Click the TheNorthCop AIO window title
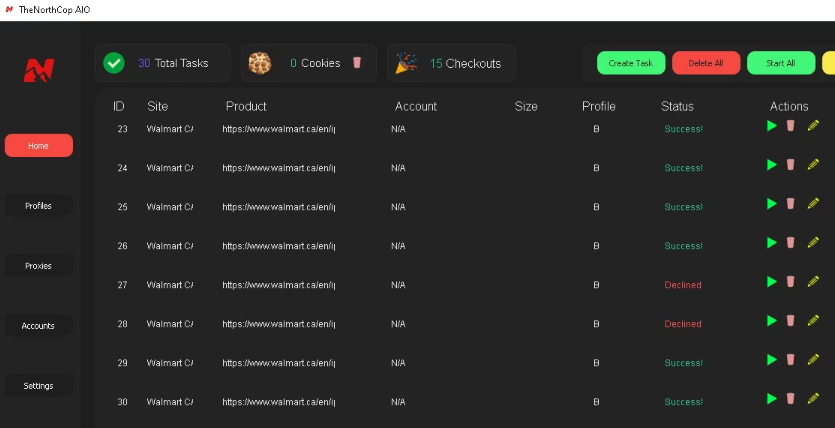The width and height of the screenshot is (835, 428). click(x=54, y=10)
